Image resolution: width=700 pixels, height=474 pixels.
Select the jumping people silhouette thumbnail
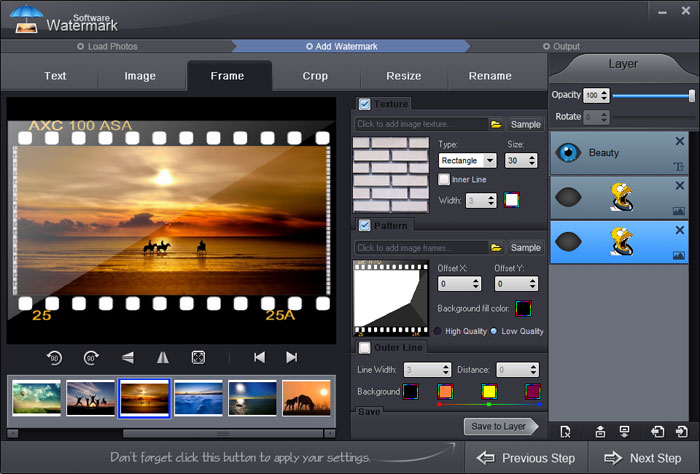click(x=90, y=398)
